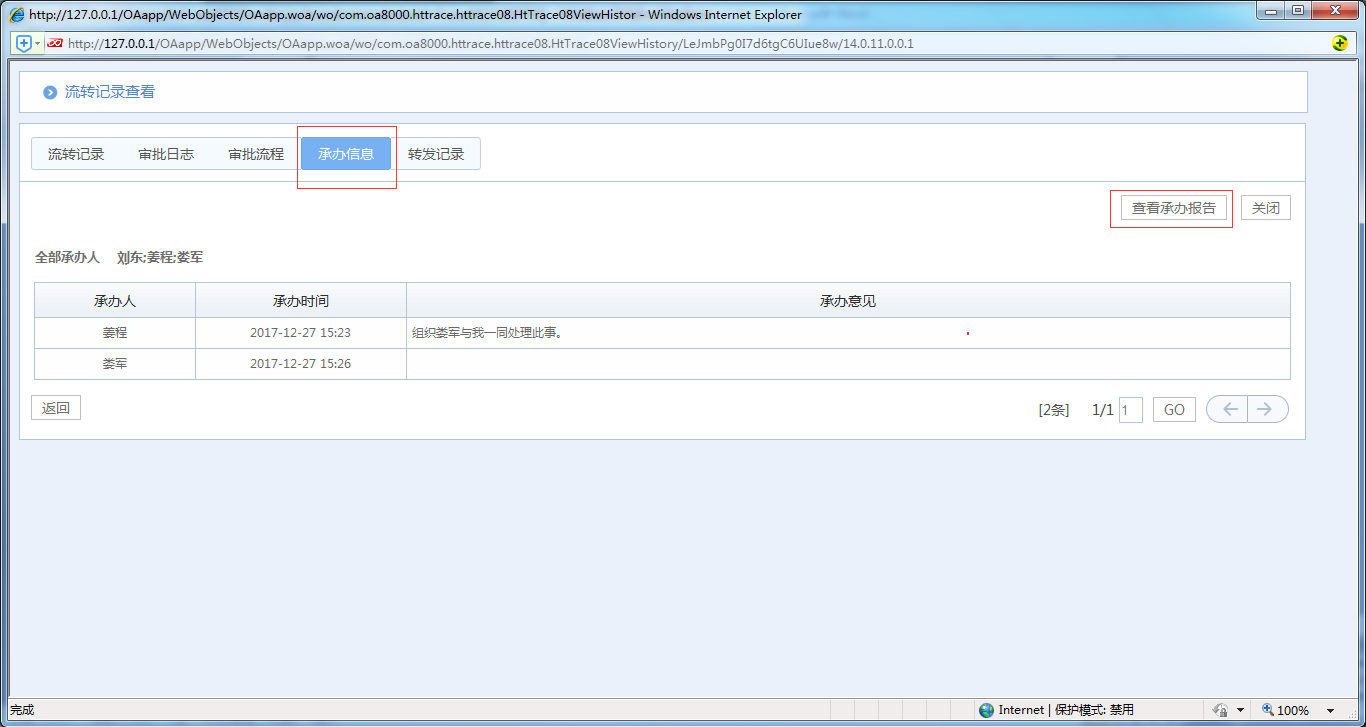Expand the zoom level dropdown arrow
Screen dimensions: 1366x727
[x=1330, y=711]
